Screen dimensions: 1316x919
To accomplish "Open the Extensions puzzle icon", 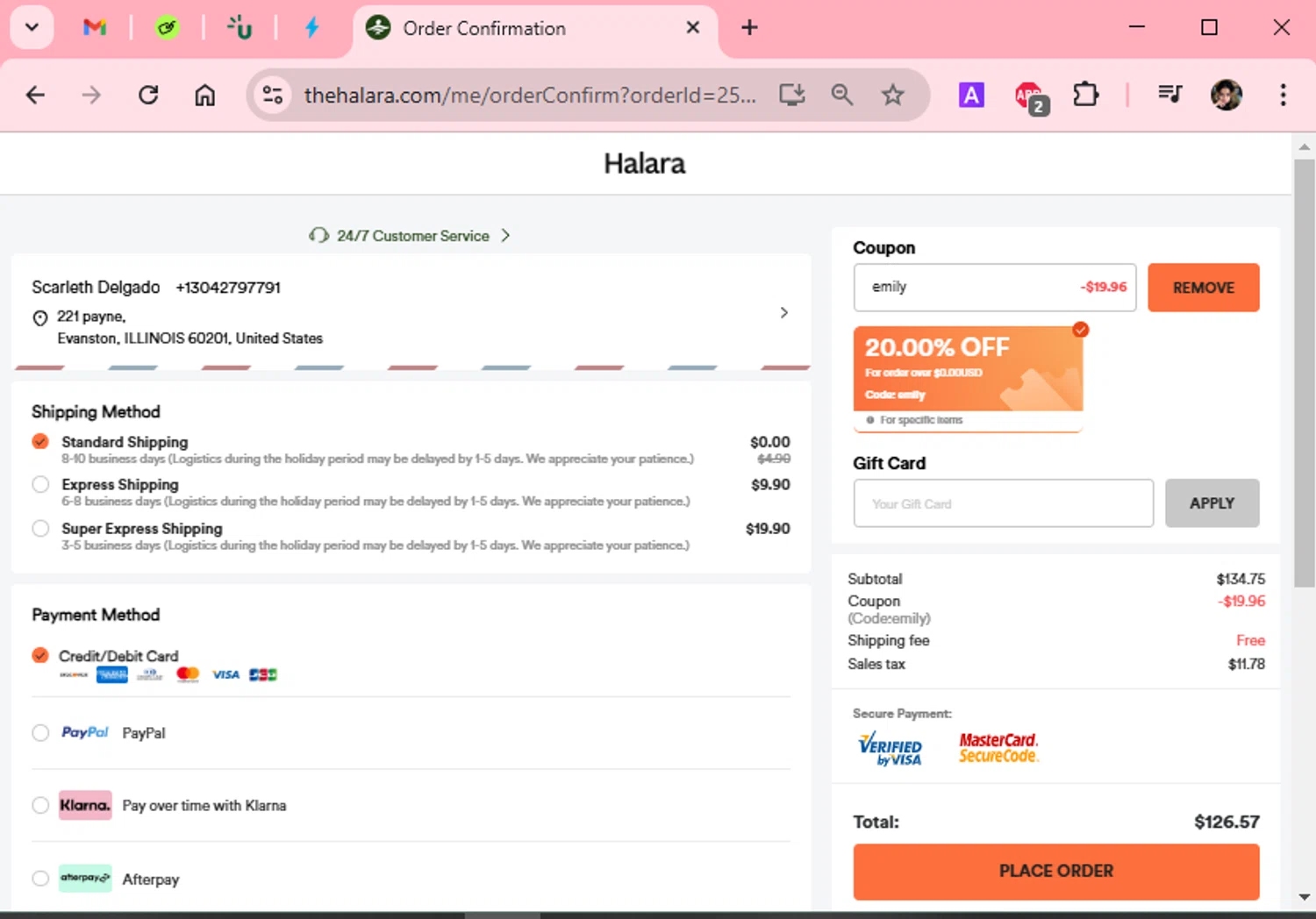I will [1085, 95].
